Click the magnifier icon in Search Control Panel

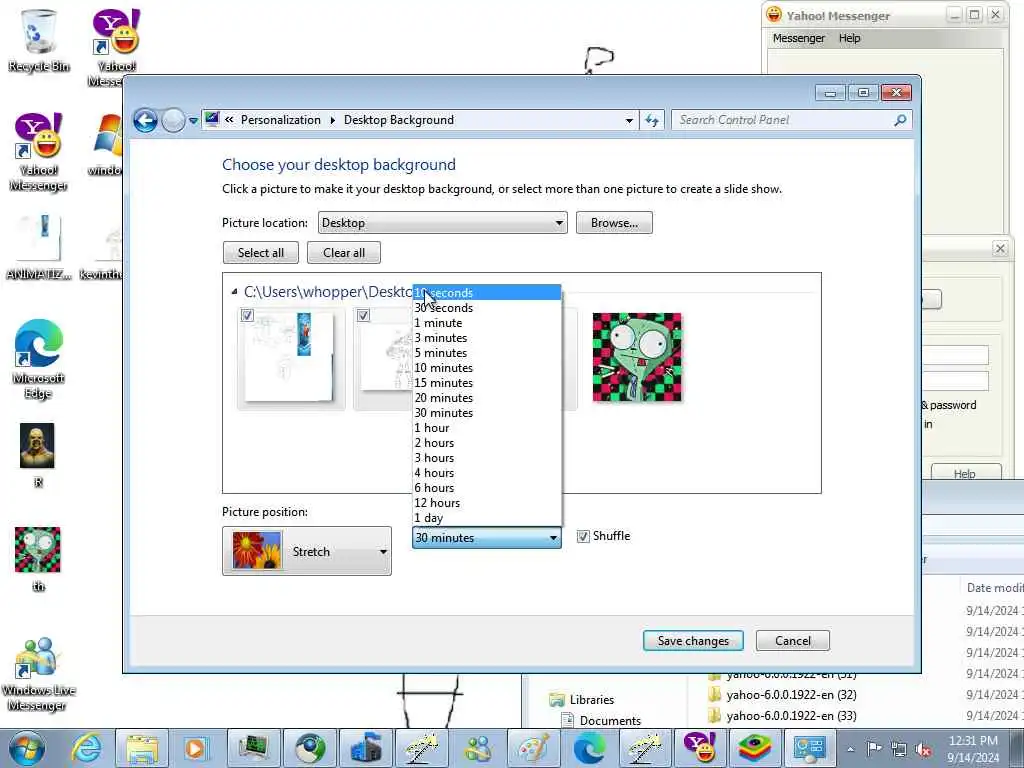pos(900,120)
